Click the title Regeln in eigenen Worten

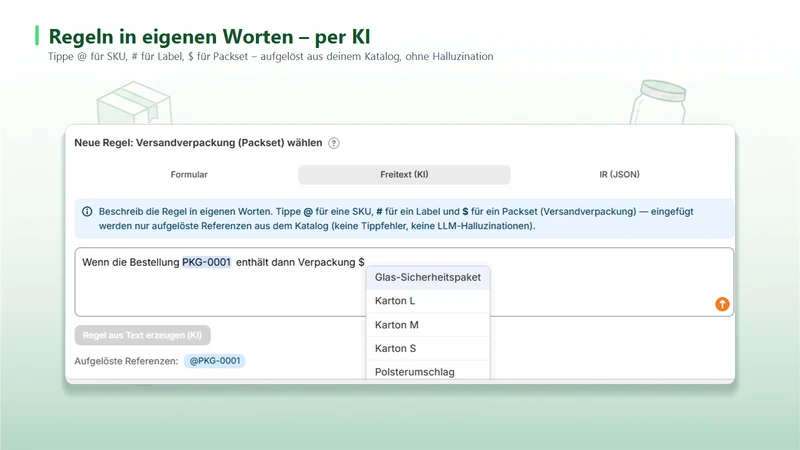pyautogui.click(x=209, y=37)
